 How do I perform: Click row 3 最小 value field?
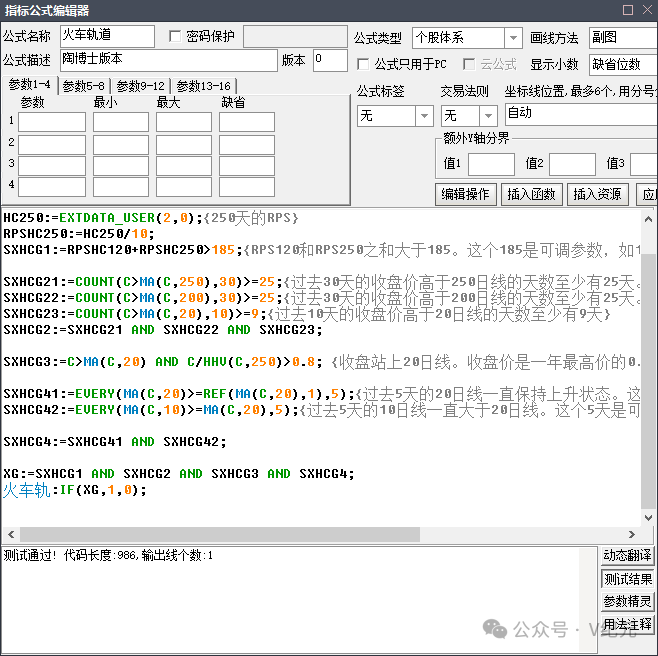[121, 165]
